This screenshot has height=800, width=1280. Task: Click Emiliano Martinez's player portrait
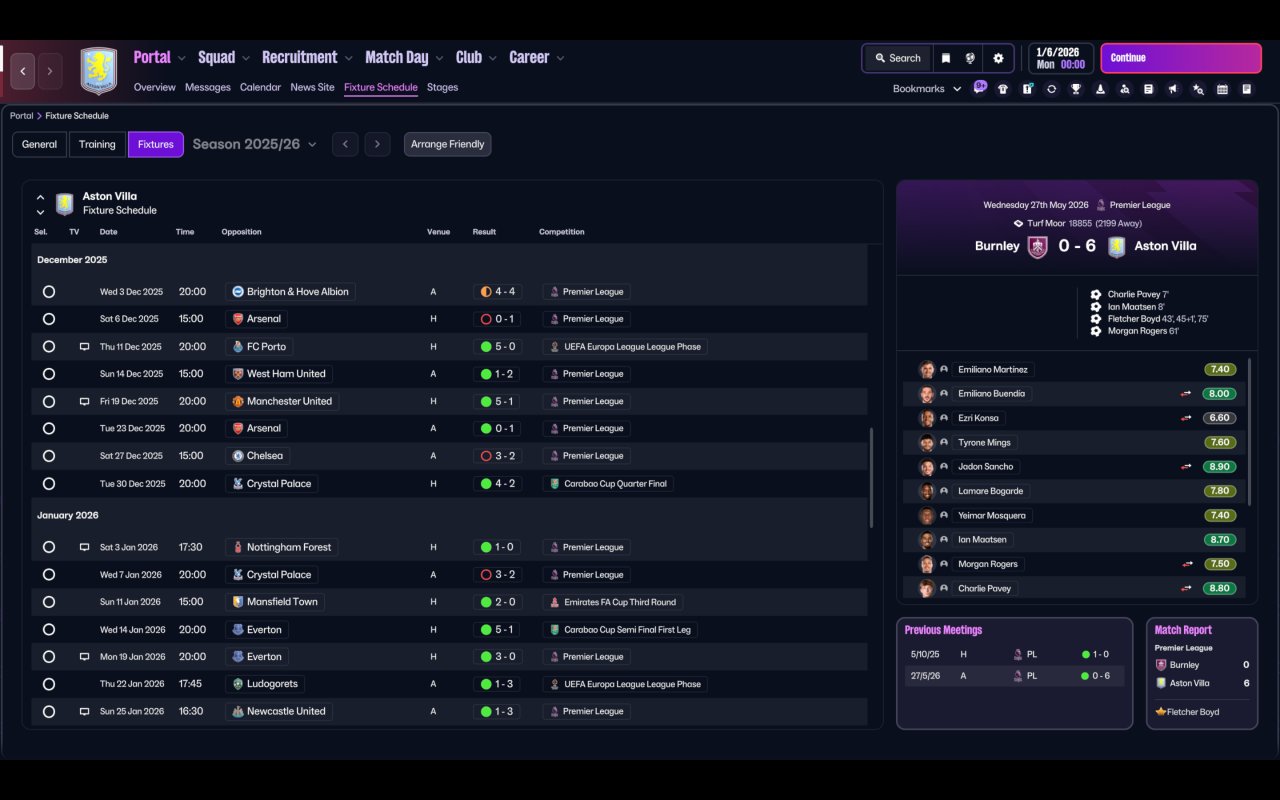(927, 369)
